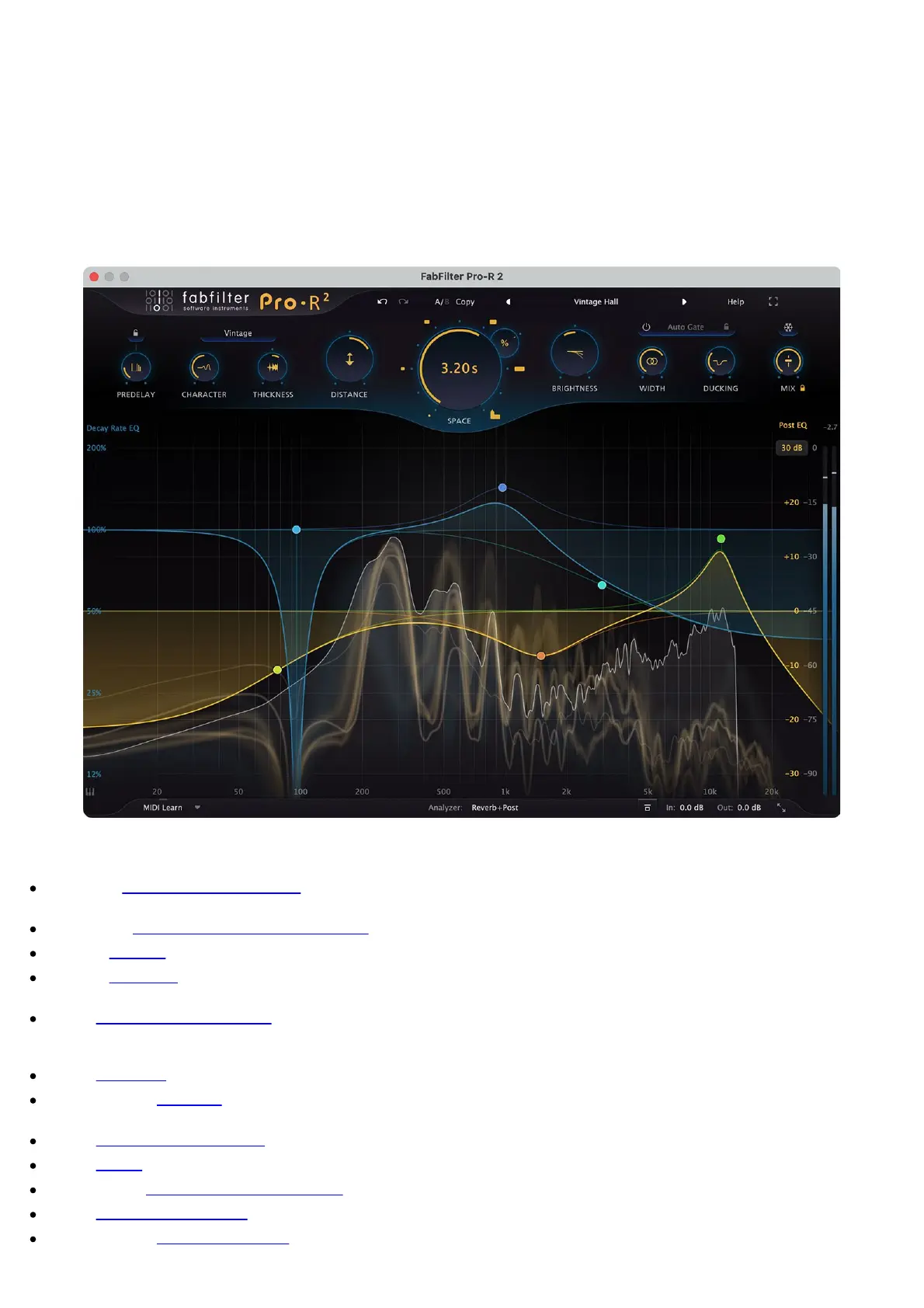
Task: Open the Auto Gate settings
Action: (686, 327)
